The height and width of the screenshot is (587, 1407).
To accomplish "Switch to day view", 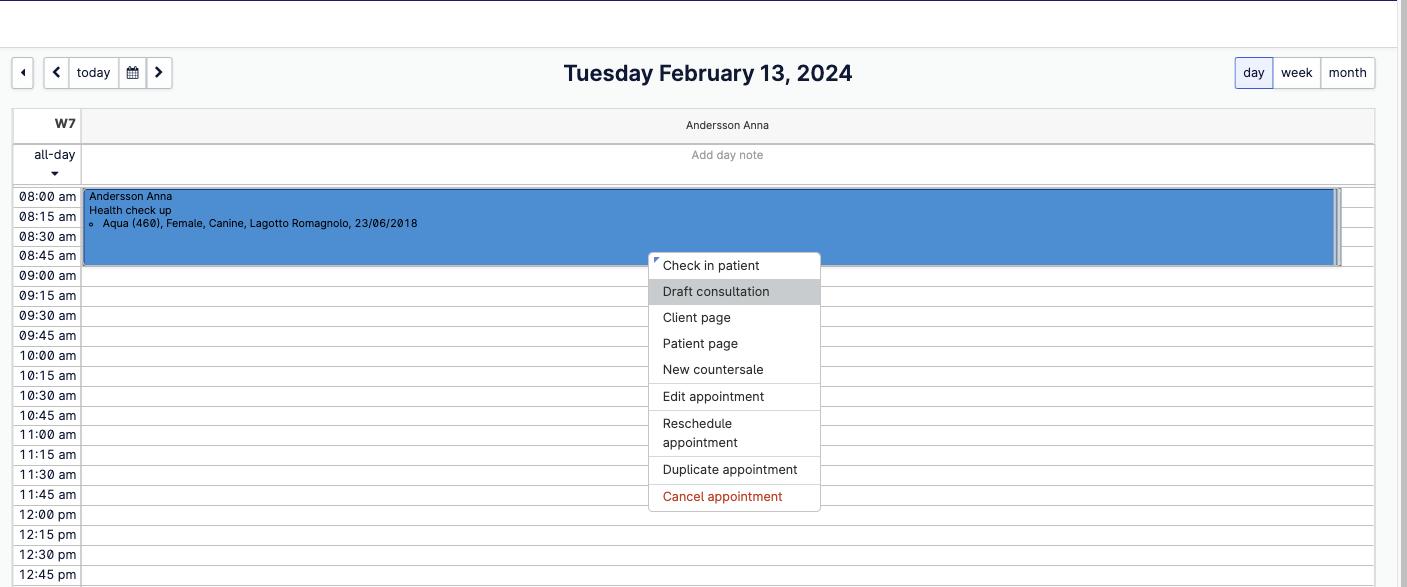I will [1253, 73].
